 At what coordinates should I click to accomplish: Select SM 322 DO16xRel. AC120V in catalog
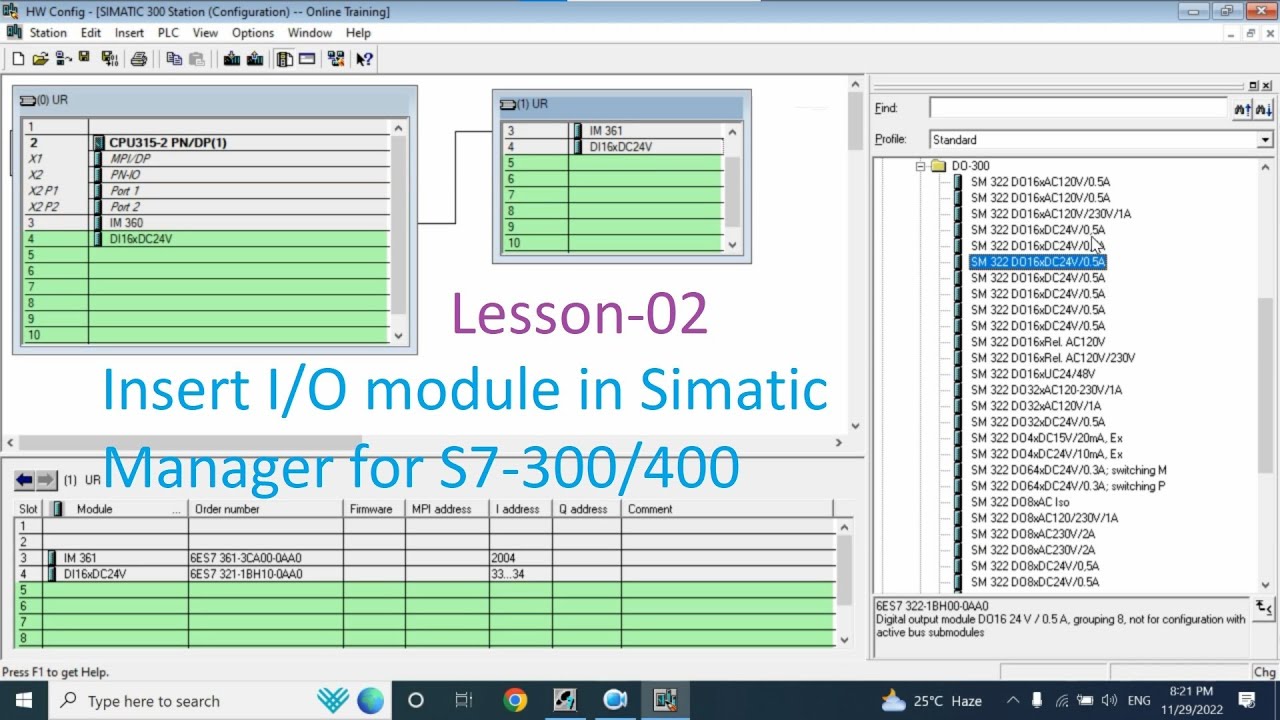pos(1038,342)
